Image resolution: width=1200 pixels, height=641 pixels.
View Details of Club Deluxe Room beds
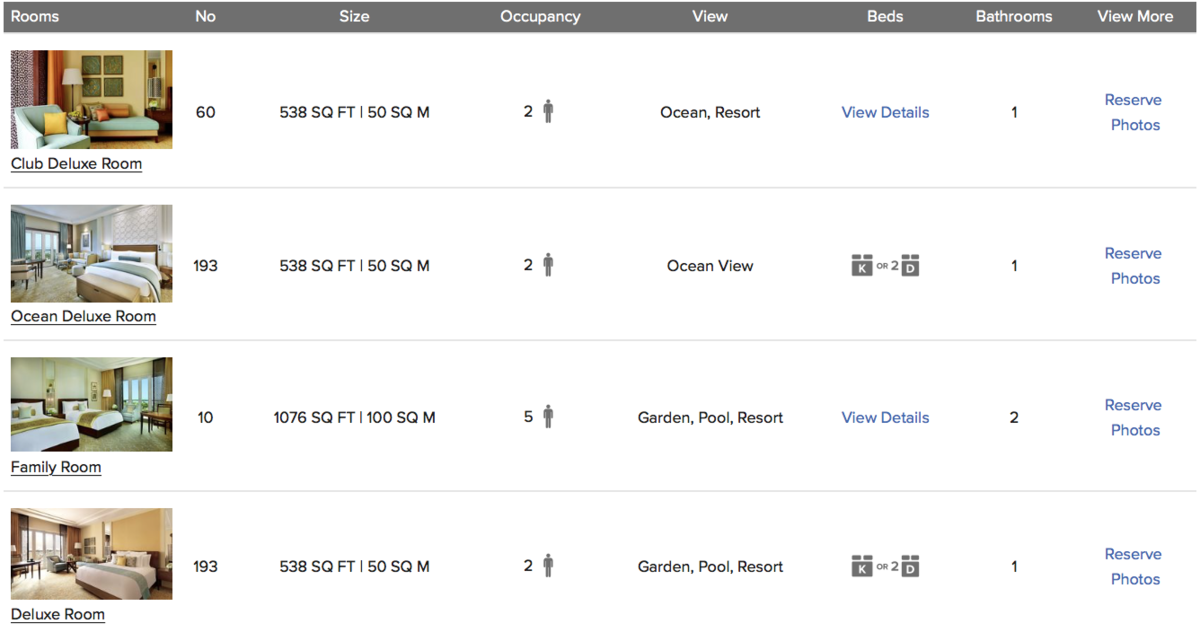[885, 112]
